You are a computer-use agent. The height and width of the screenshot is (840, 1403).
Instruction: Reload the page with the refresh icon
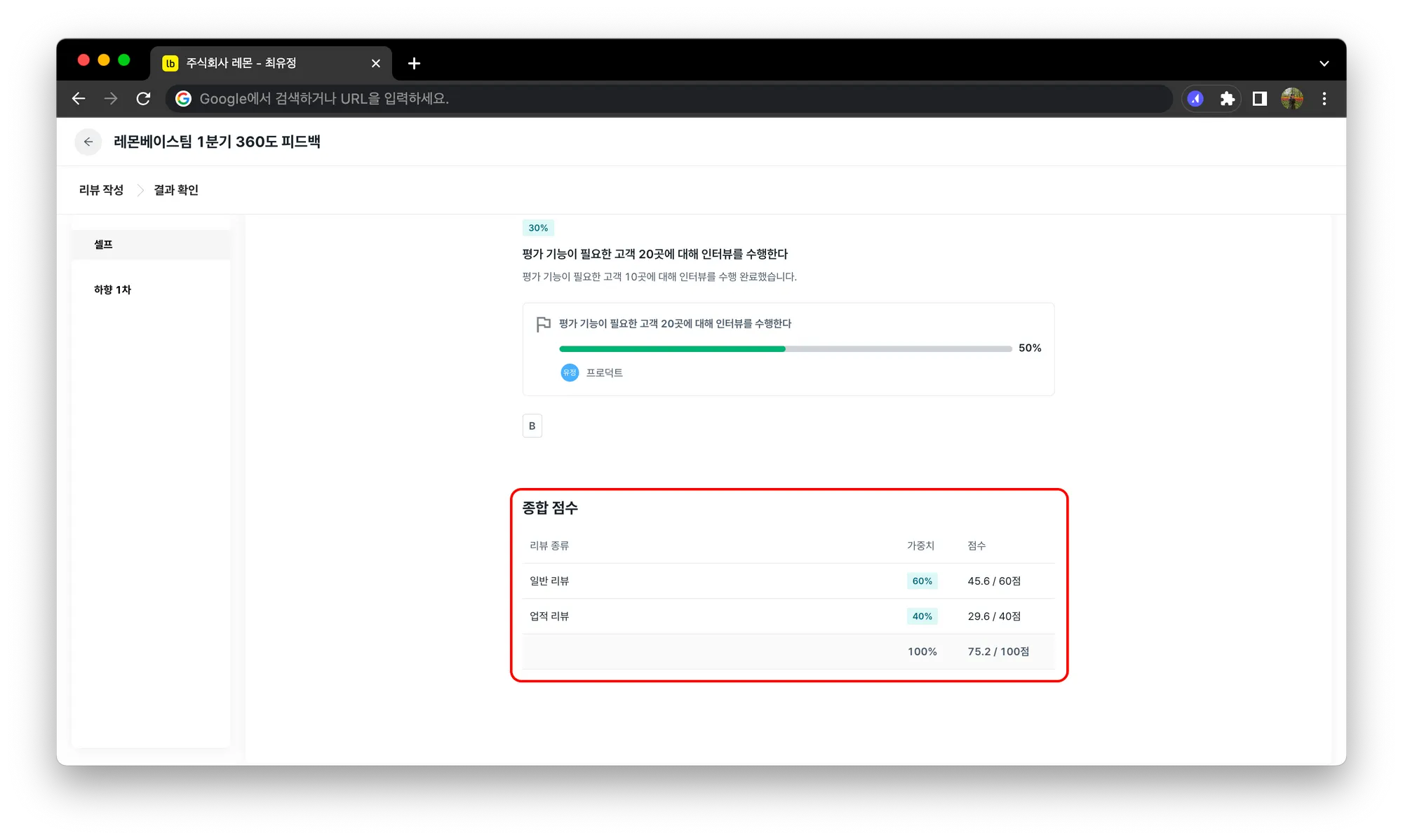pos(143,99)
